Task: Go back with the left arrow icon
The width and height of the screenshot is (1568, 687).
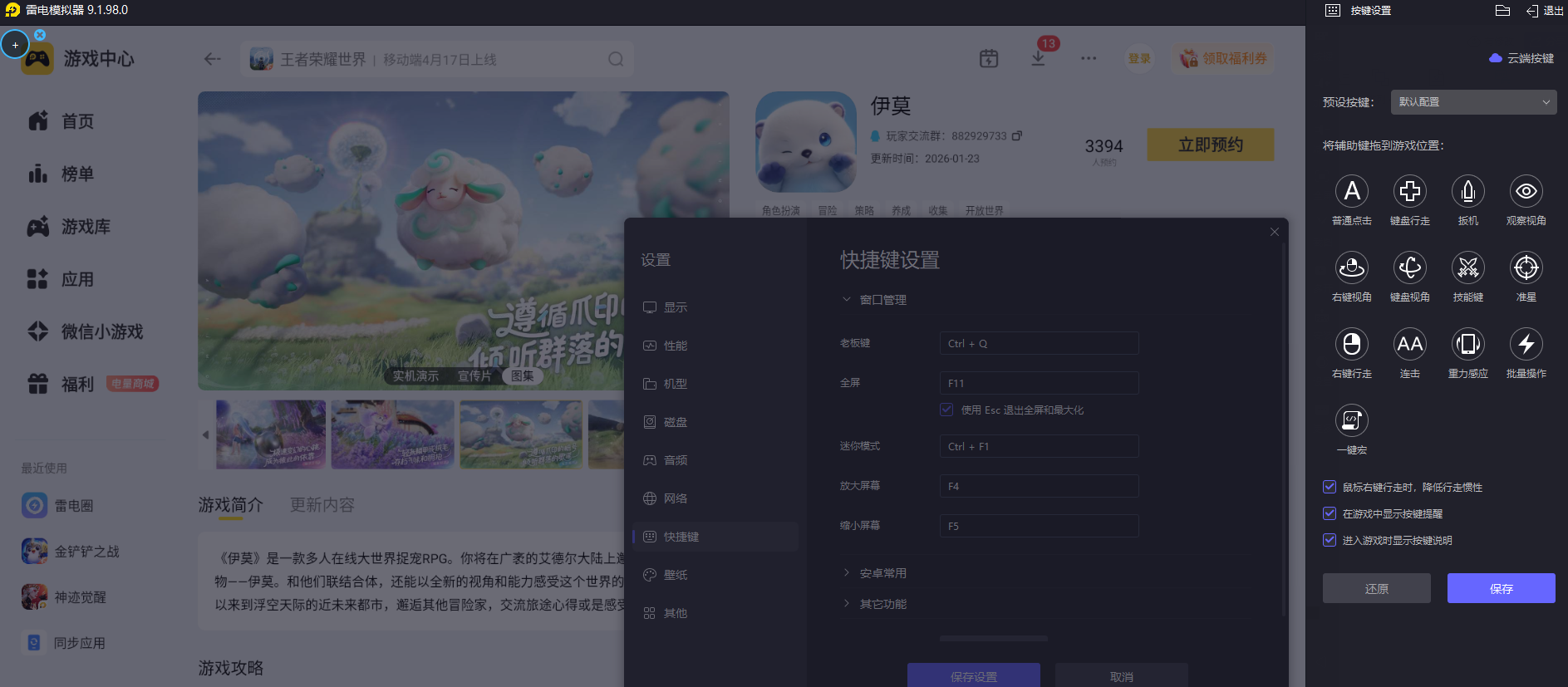Action: [213, 59]
